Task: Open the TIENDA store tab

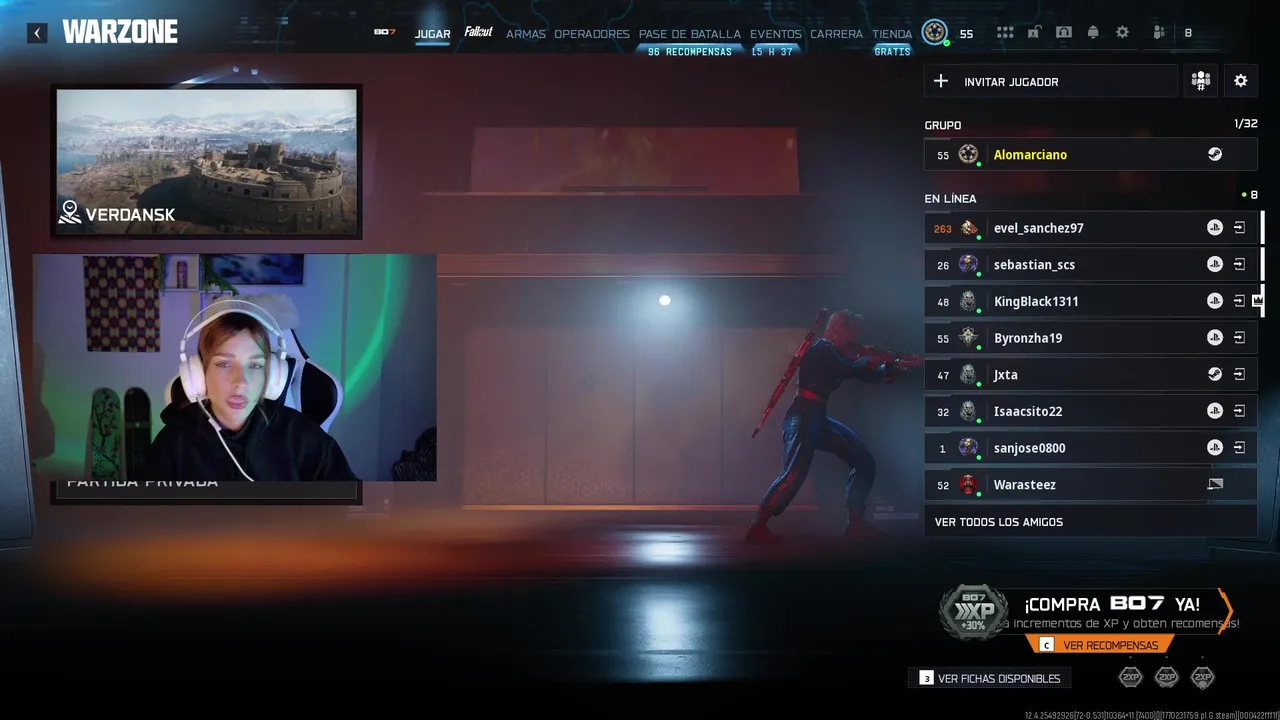Action: (892, 34)
